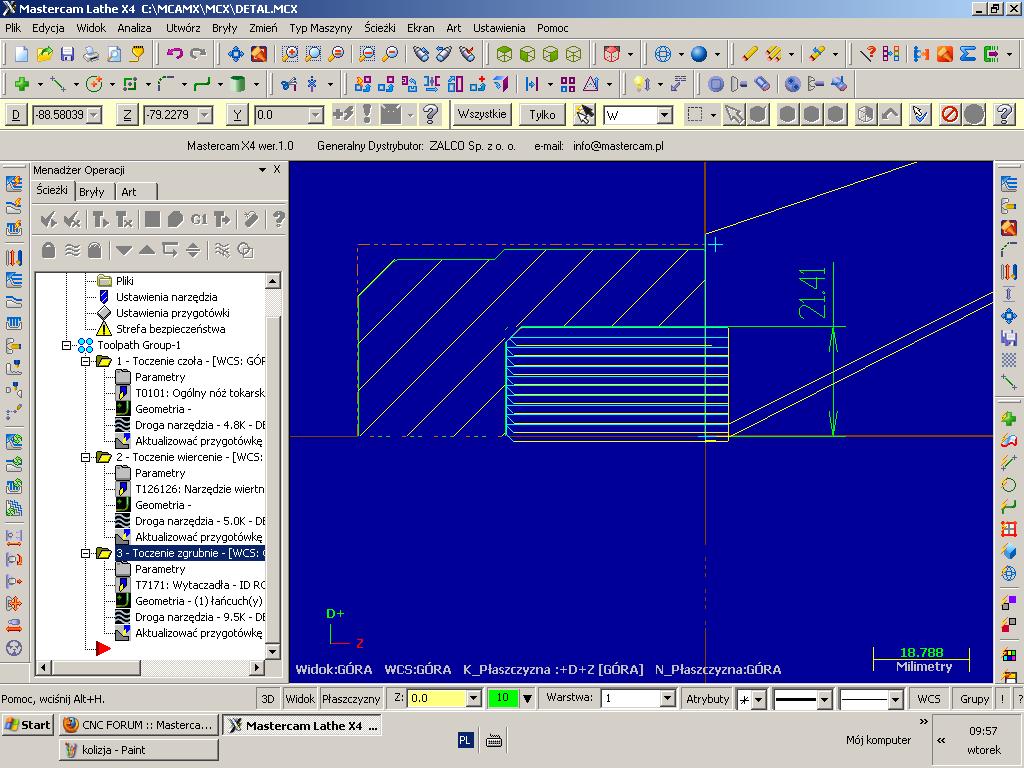Activate the zoom window magnifier with red plus

click(289, 54)
